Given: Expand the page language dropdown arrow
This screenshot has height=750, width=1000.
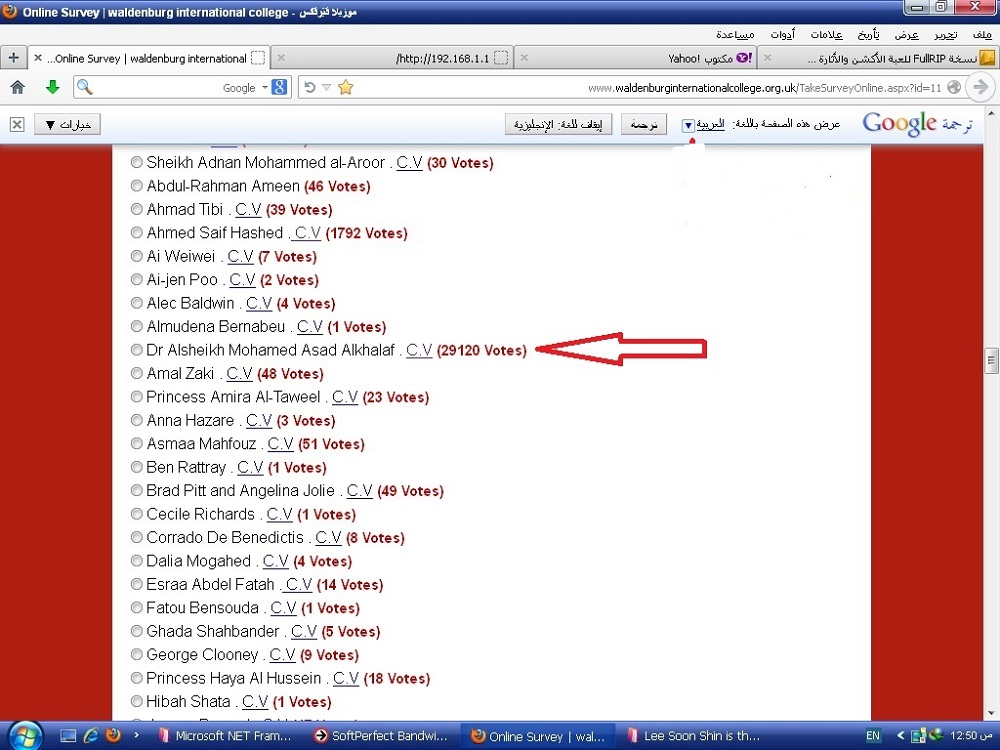Looking at the screenshot, I should point(688,126).
